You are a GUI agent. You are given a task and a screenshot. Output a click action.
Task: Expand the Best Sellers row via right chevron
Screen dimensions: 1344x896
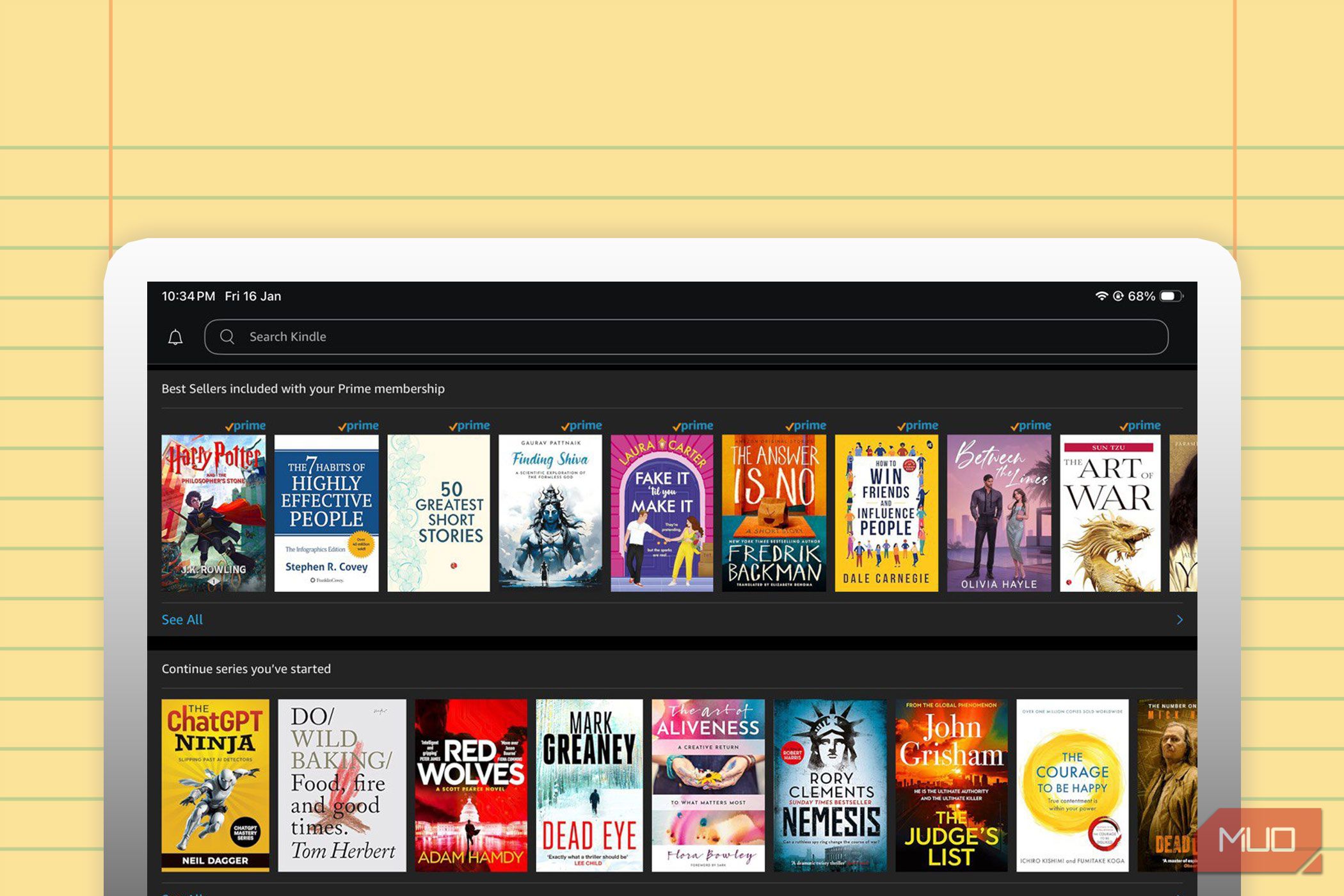point(1181,620)
